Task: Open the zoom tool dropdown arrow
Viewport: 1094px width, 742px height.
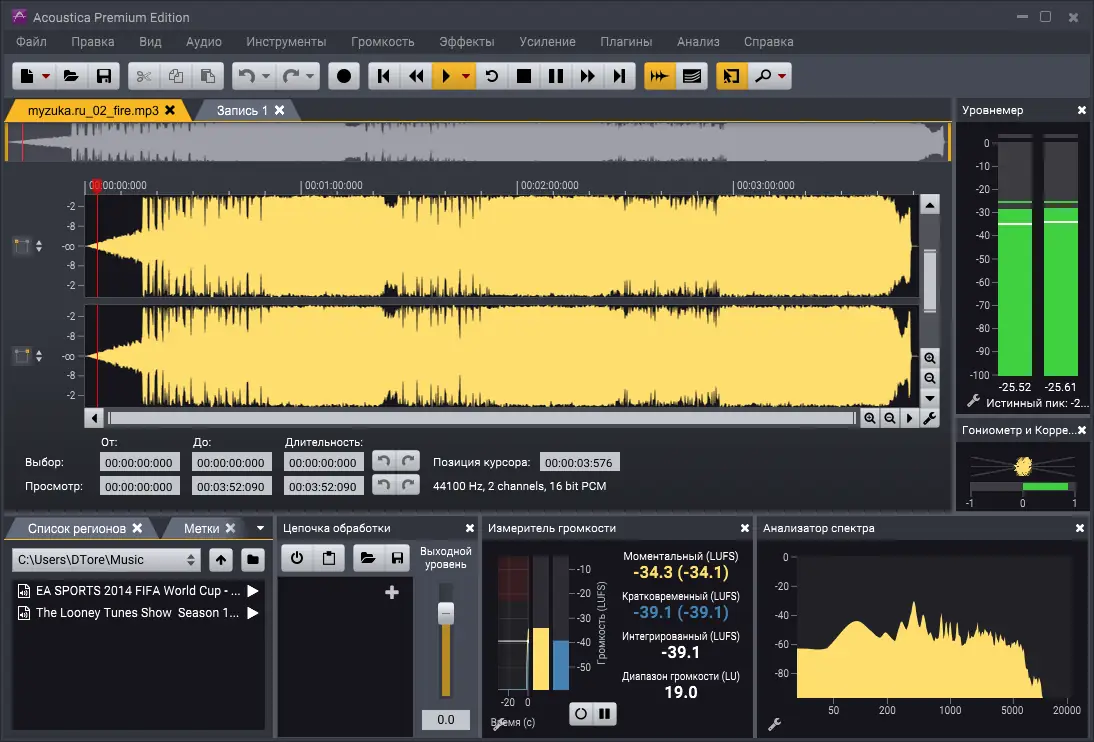Action: pyautogui.click(x=782, y=76)
